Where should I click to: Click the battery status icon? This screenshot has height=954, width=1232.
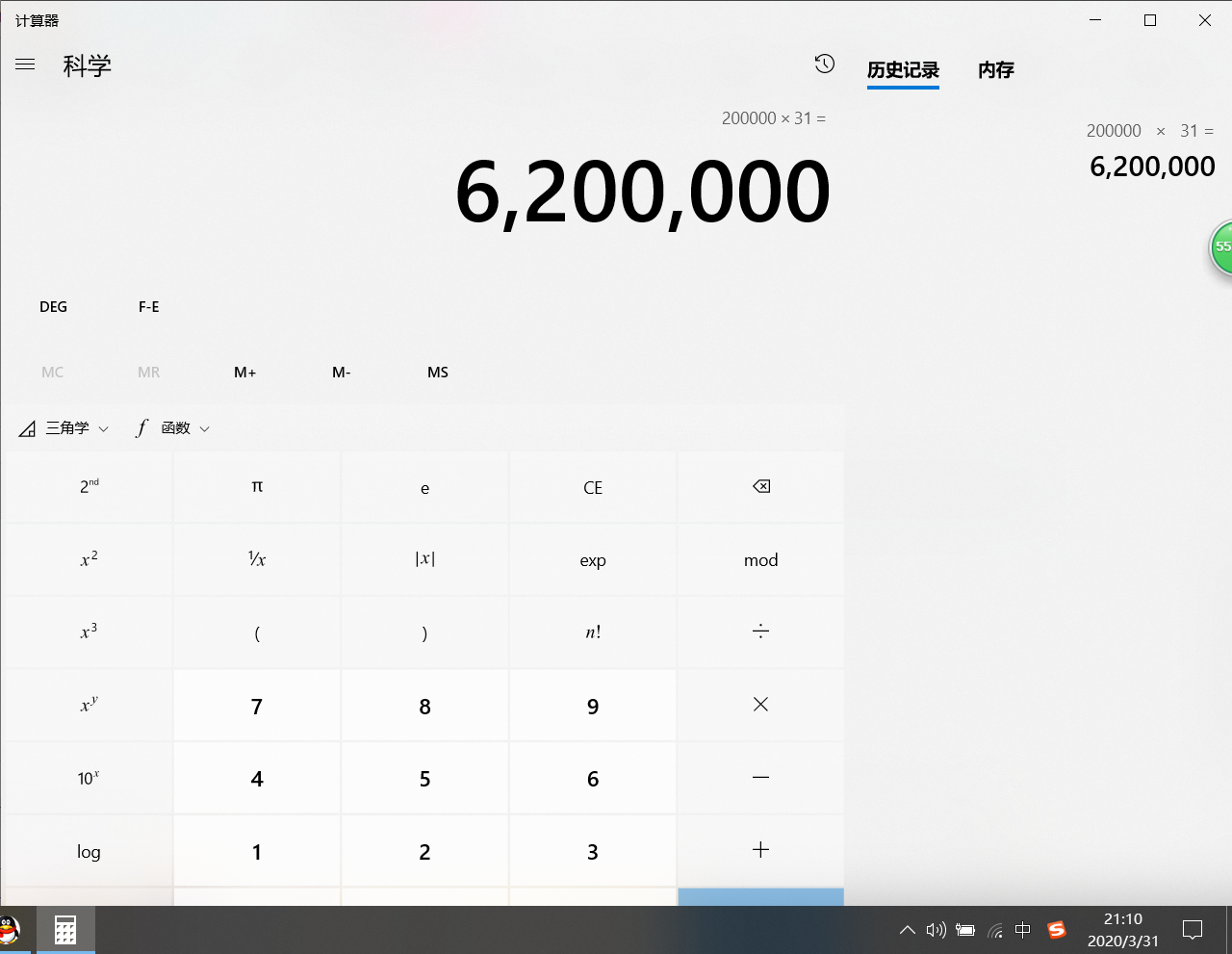tap(965, 930)
